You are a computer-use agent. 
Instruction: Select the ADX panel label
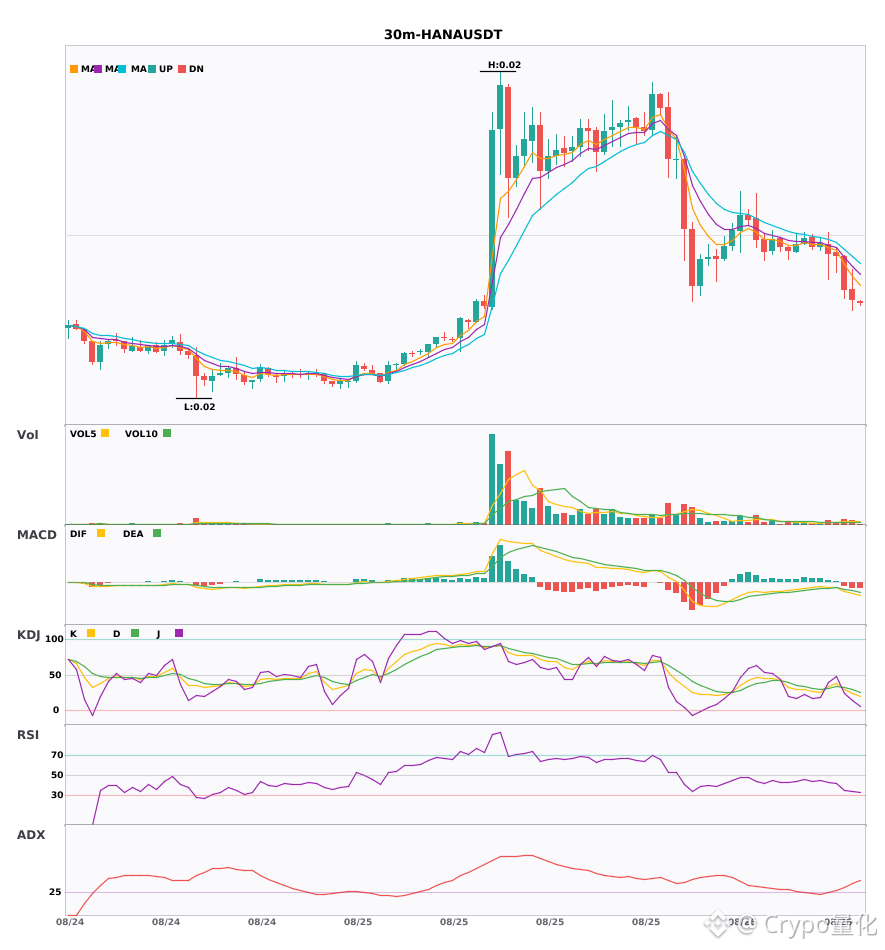click(31, 835)
